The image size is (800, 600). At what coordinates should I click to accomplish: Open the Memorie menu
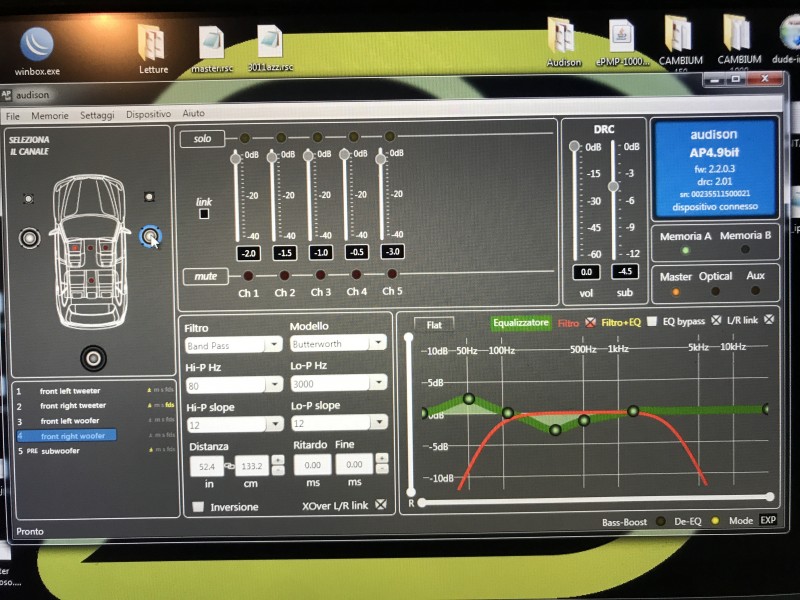pyautogui.click(x=49, y=116)
